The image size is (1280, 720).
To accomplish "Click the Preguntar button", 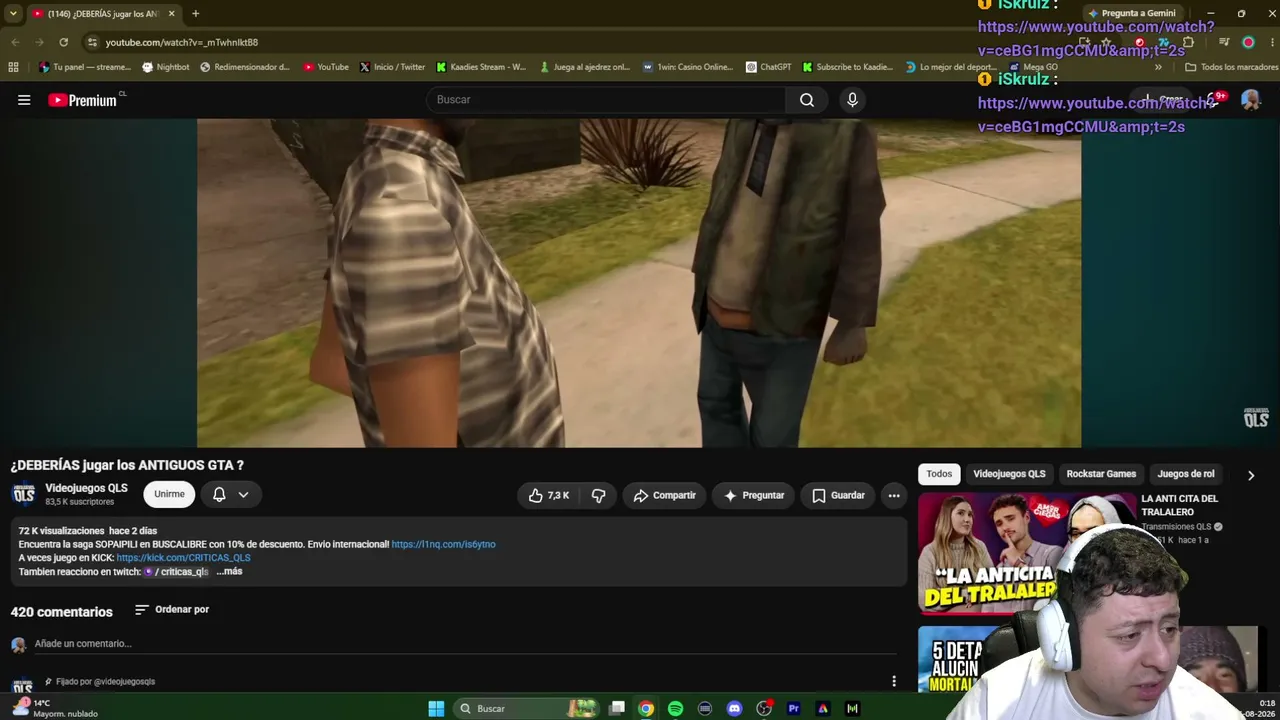I will pyautogui.click(x=754, y=495).
